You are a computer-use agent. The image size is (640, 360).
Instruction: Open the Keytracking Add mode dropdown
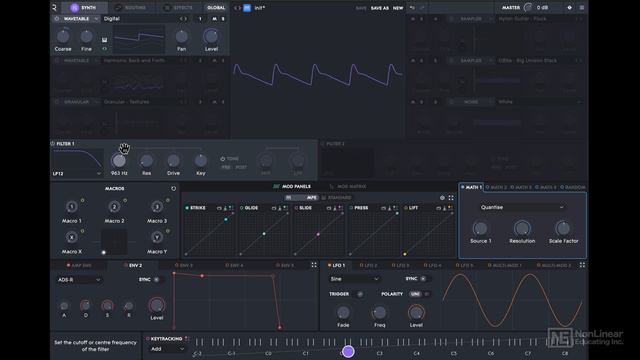(167, 349)
